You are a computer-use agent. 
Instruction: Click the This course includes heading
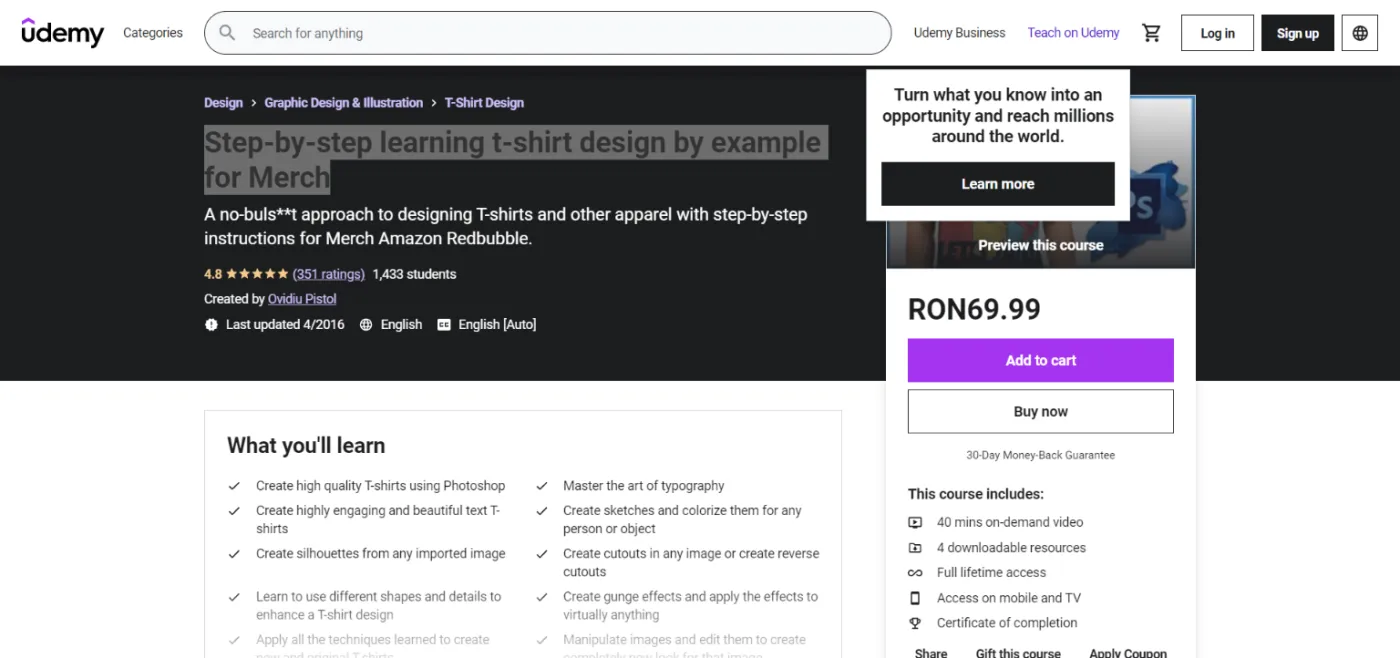(x=975, y=494)
